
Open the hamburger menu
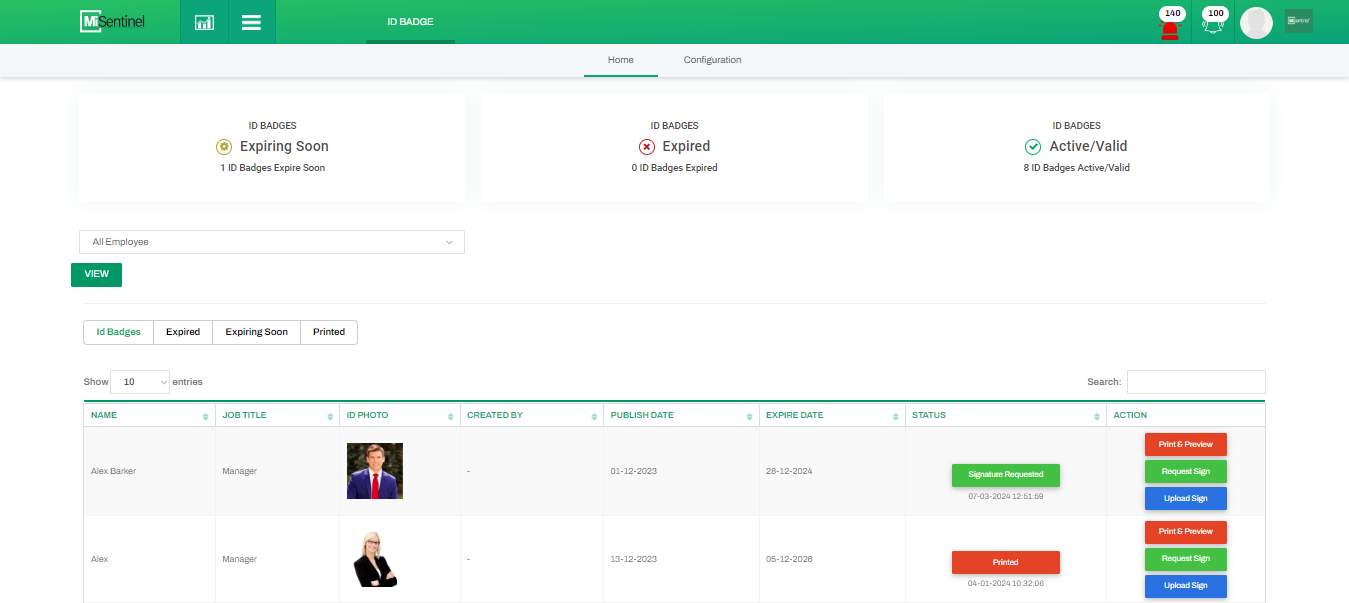click(x=251, y=22)
